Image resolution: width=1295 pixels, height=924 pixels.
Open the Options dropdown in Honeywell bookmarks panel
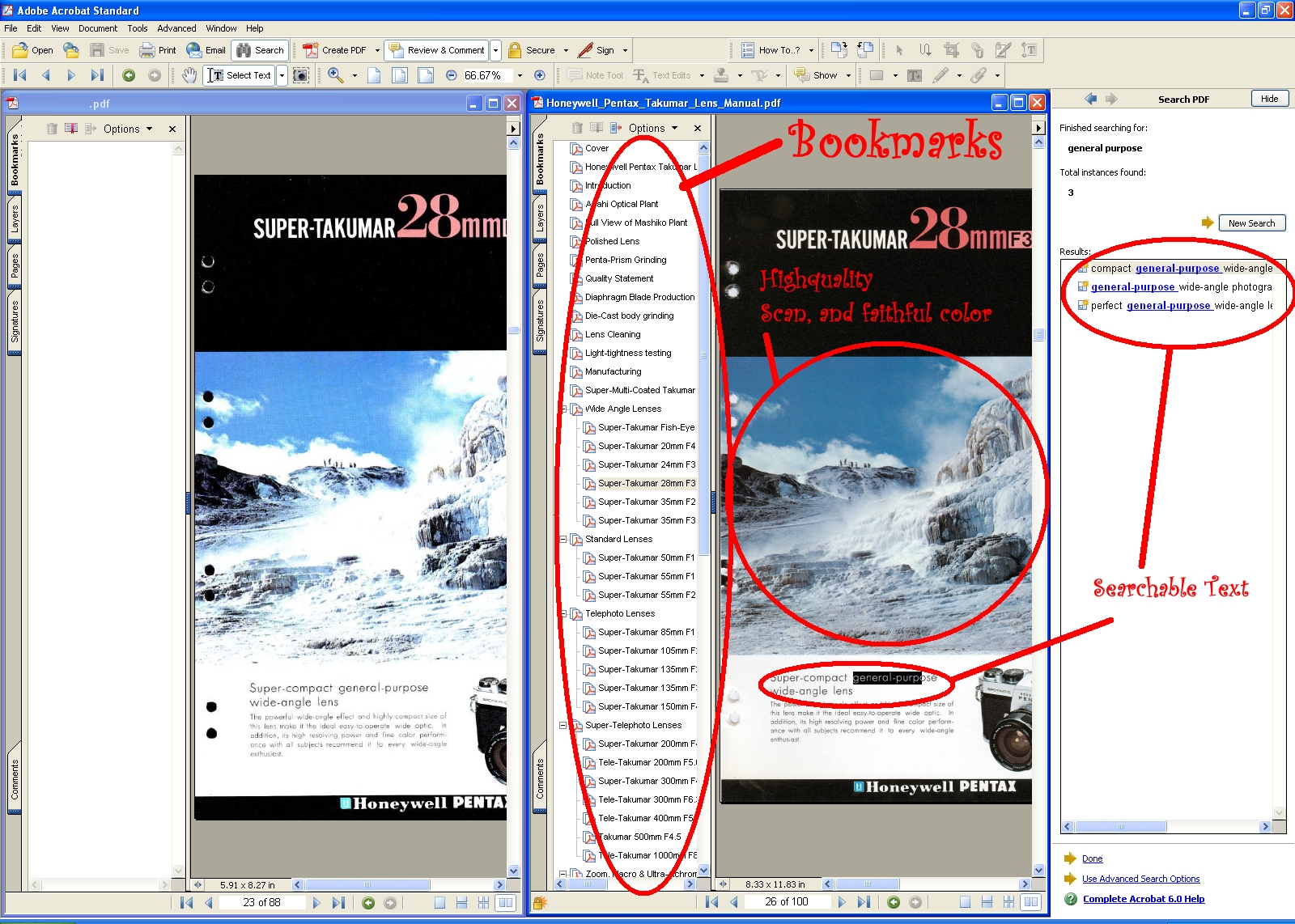[x=652, y=128]
